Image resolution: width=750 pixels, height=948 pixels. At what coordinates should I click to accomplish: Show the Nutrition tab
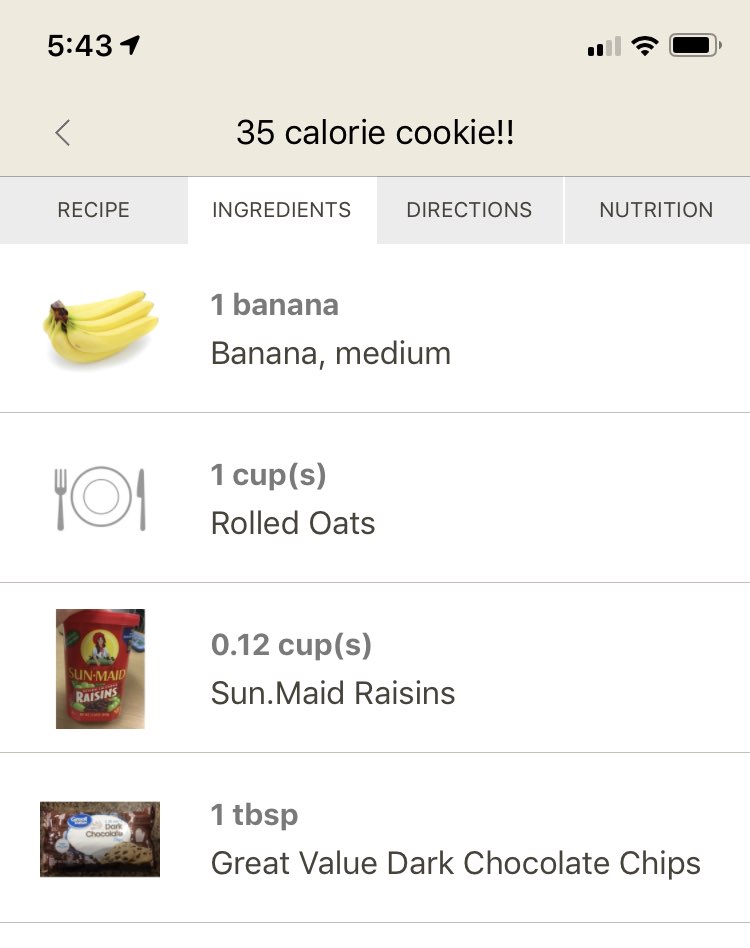656,210
